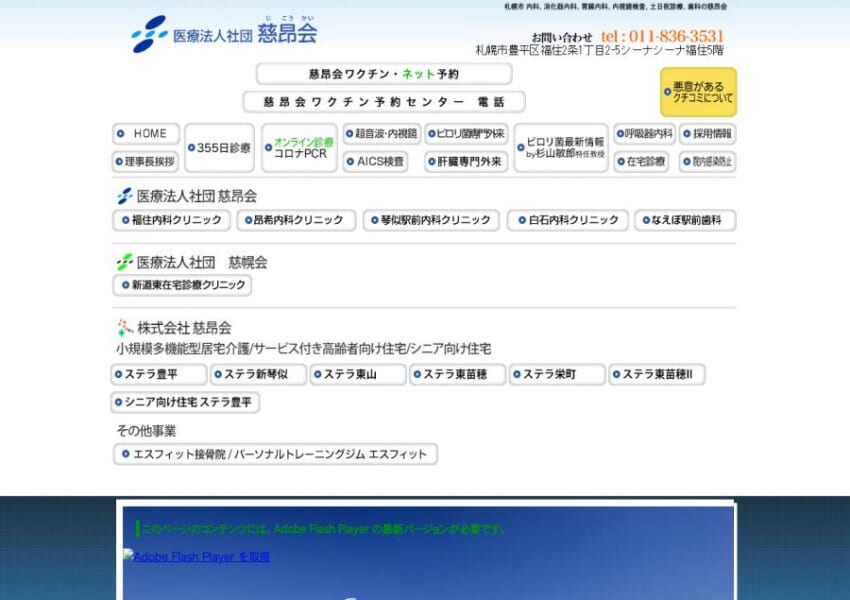Open エスフィット接骨院 / パーソナルトレーニングジム link
This screenshot has width=850, height=600.
(x=275, y=454)
